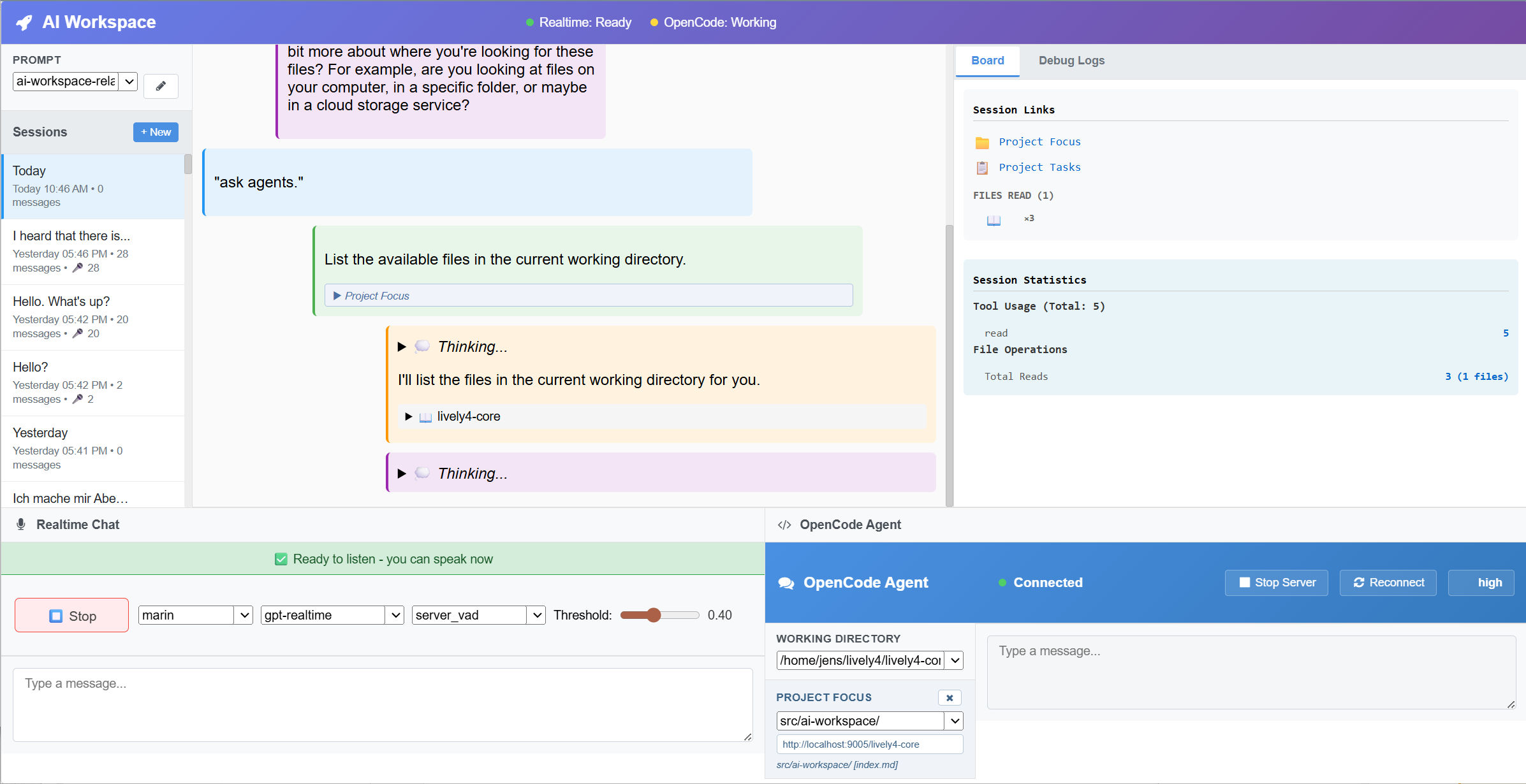Screen dimensions: 1526x784
Task: Click the Reconnect button
Action: point(1388,583)
